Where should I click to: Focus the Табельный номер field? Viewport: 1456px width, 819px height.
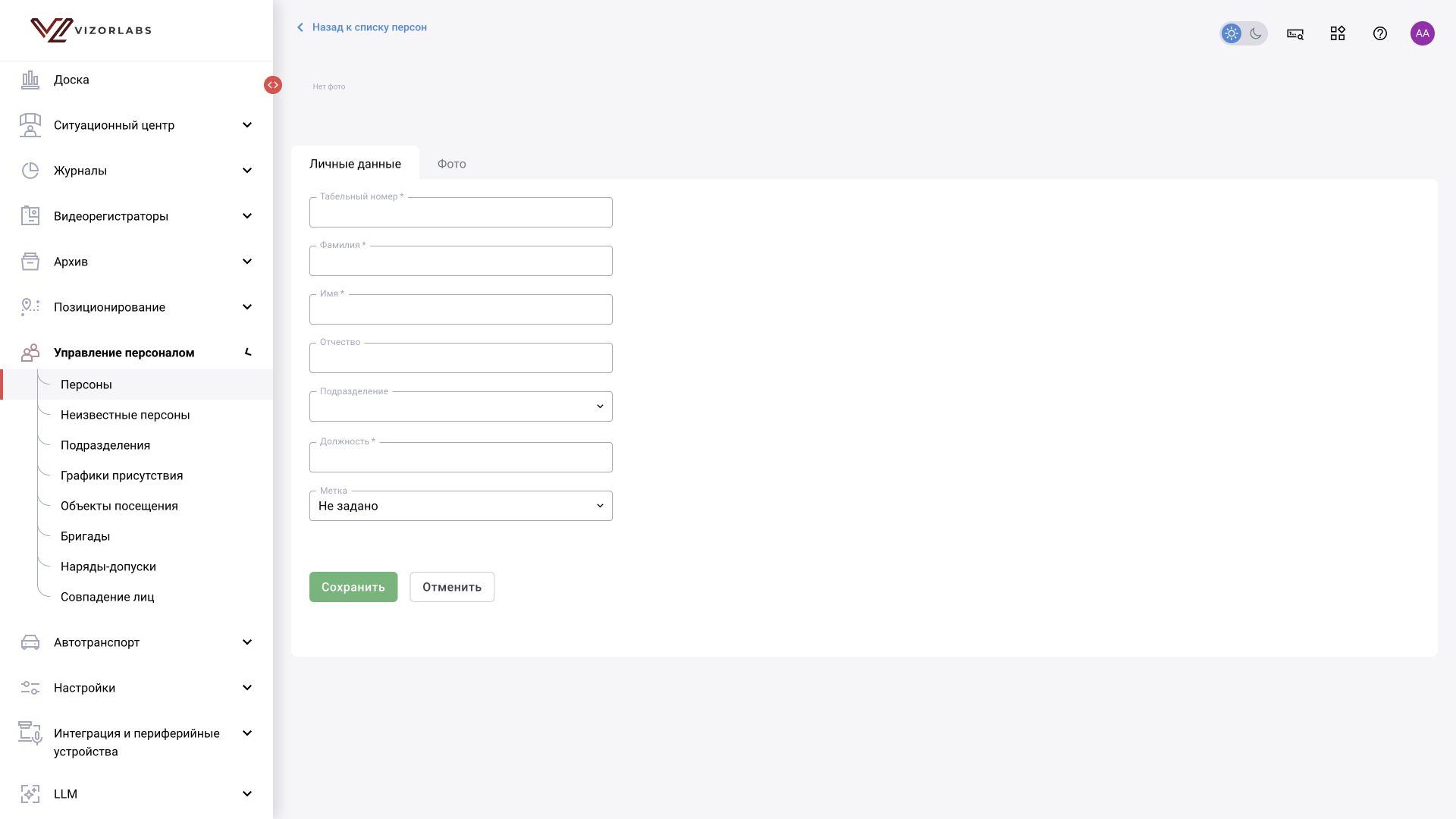click(461, 212)
